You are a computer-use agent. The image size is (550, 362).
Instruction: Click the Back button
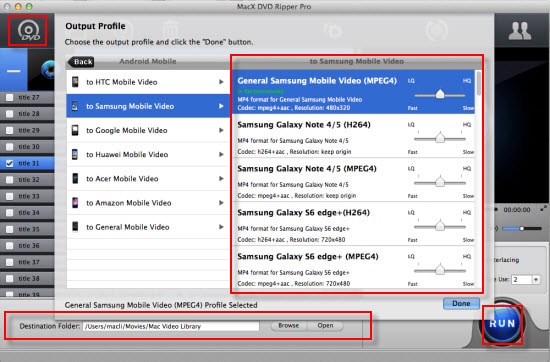click(x=81, y=62)
